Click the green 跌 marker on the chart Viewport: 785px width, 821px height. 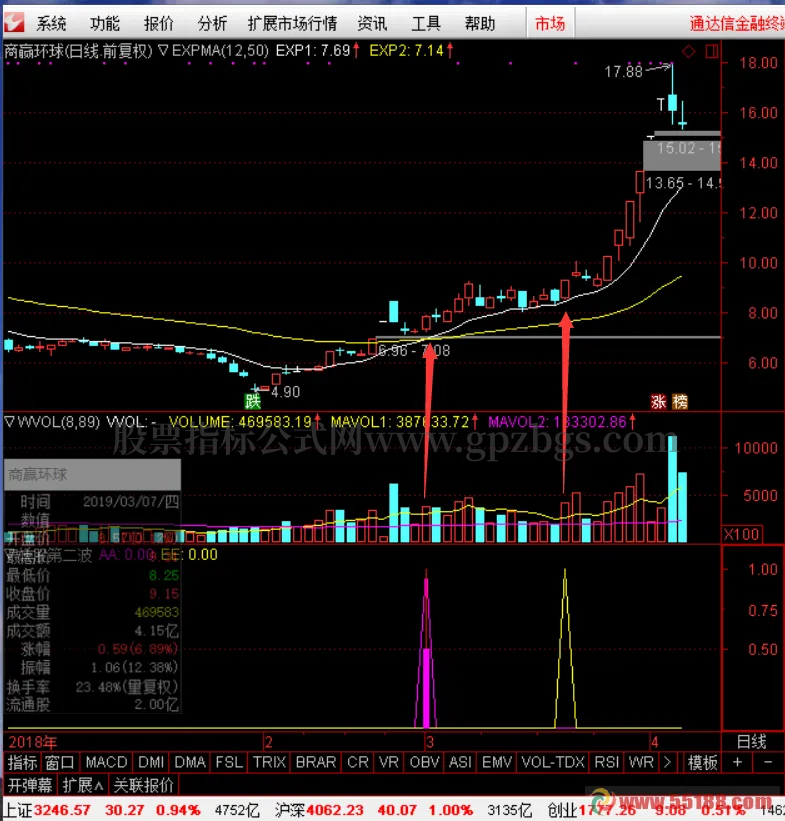[254, 401]
